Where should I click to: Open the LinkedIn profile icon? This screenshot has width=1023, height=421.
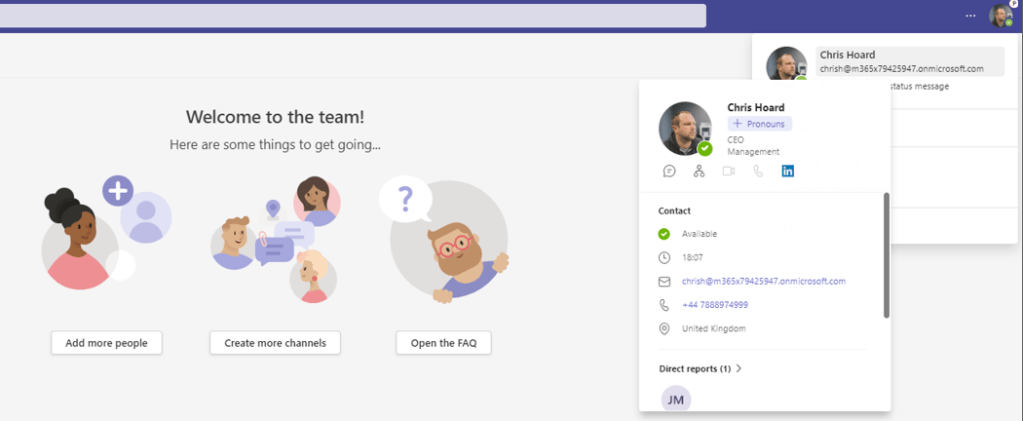tap(788, 171)
